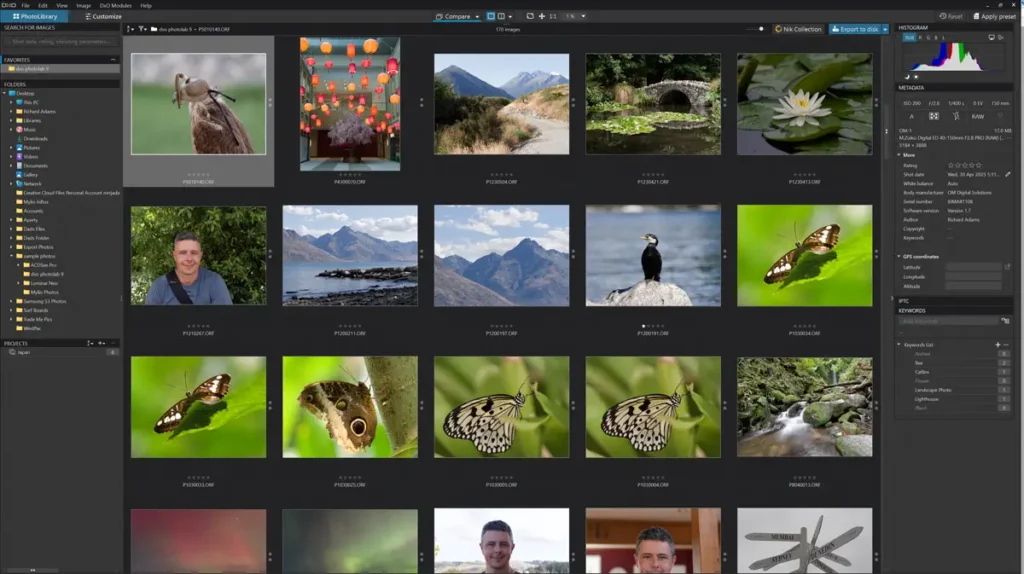
Task: Open the File menu
Action: (x=25, y=5)
